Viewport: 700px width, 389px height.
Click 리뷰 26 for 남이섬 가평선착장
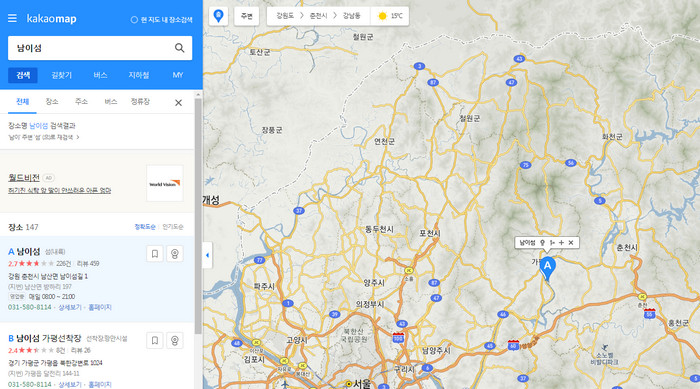point(80,350)
